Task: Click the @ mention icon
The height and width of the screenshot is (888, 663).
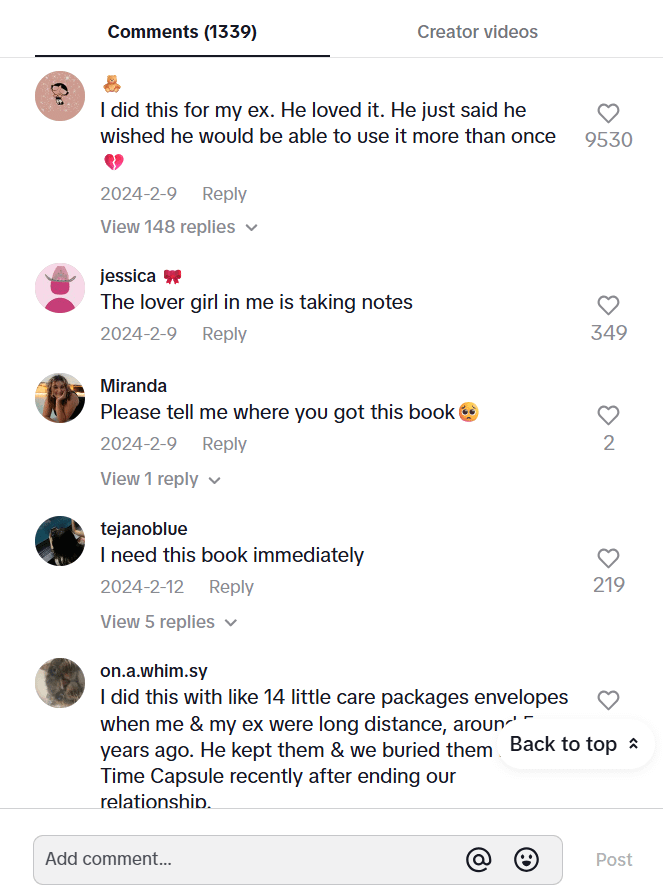Action: click(x=479, y=859)
